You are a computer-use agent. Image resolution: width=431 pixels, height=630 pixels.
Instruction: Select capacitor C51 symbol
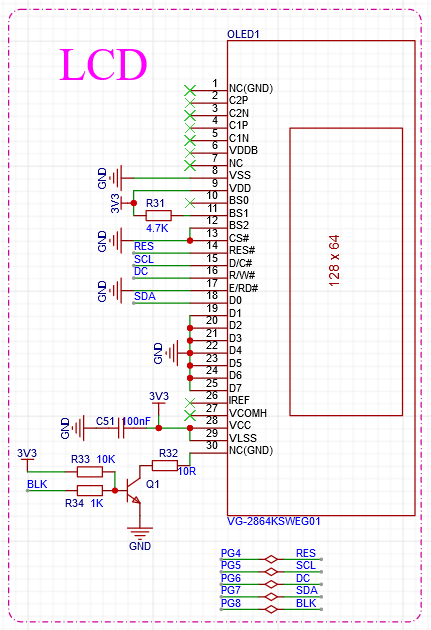point(121,428)
